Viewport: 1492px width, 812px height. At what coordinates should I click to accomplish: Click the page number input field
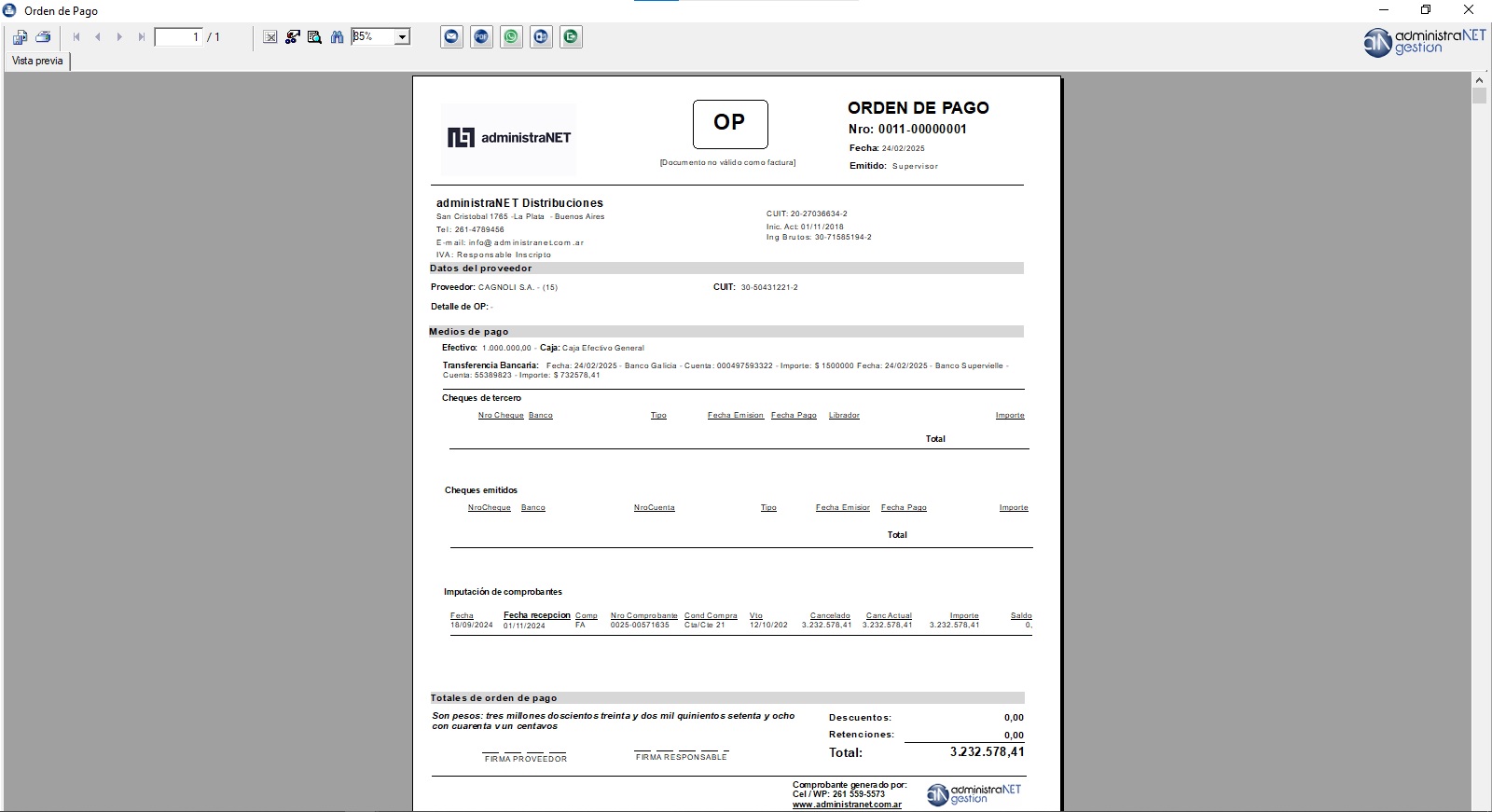pos(178,37)
